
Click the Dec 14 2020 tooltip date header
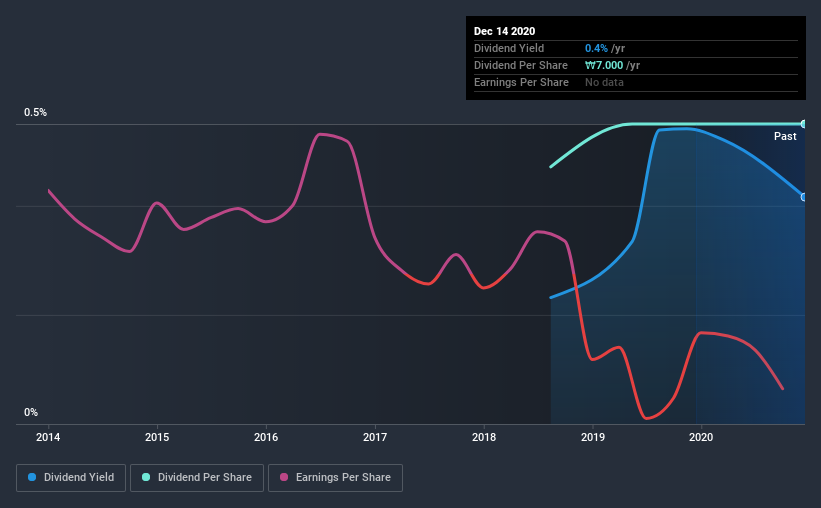504,31
